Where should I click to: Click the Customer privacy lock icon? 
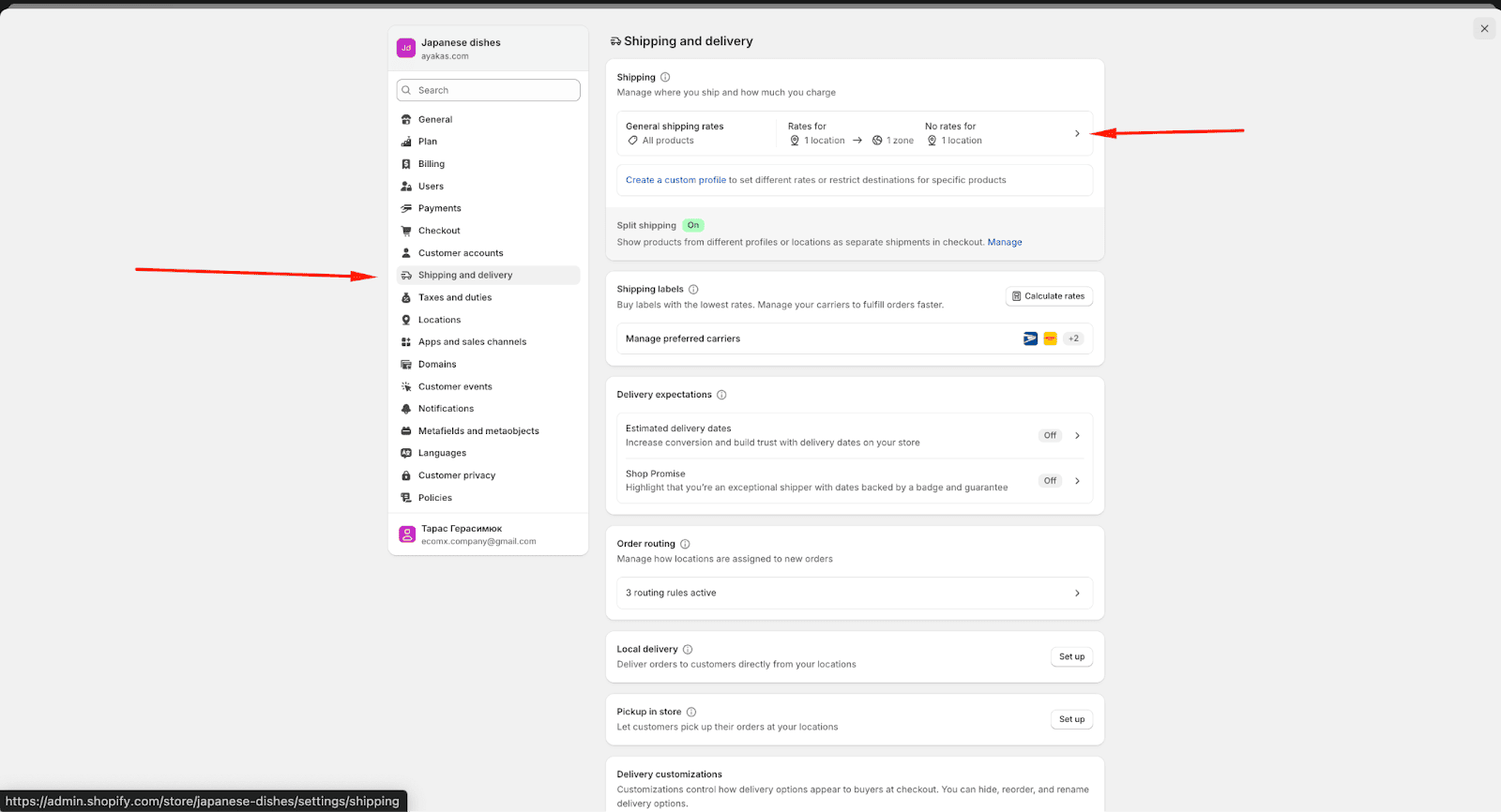point(406,475)
